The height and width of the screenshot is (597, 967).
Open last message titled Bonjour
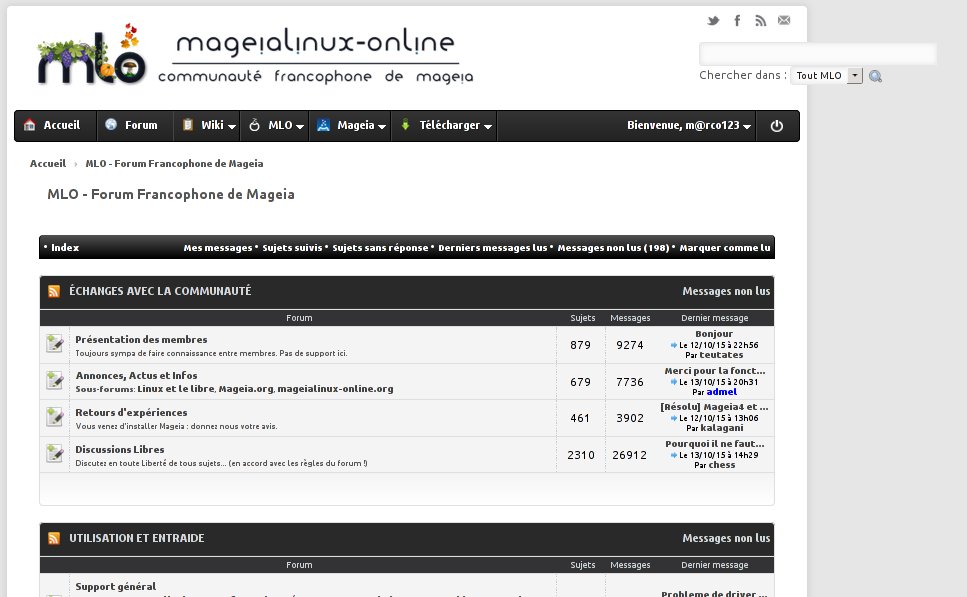714,334
